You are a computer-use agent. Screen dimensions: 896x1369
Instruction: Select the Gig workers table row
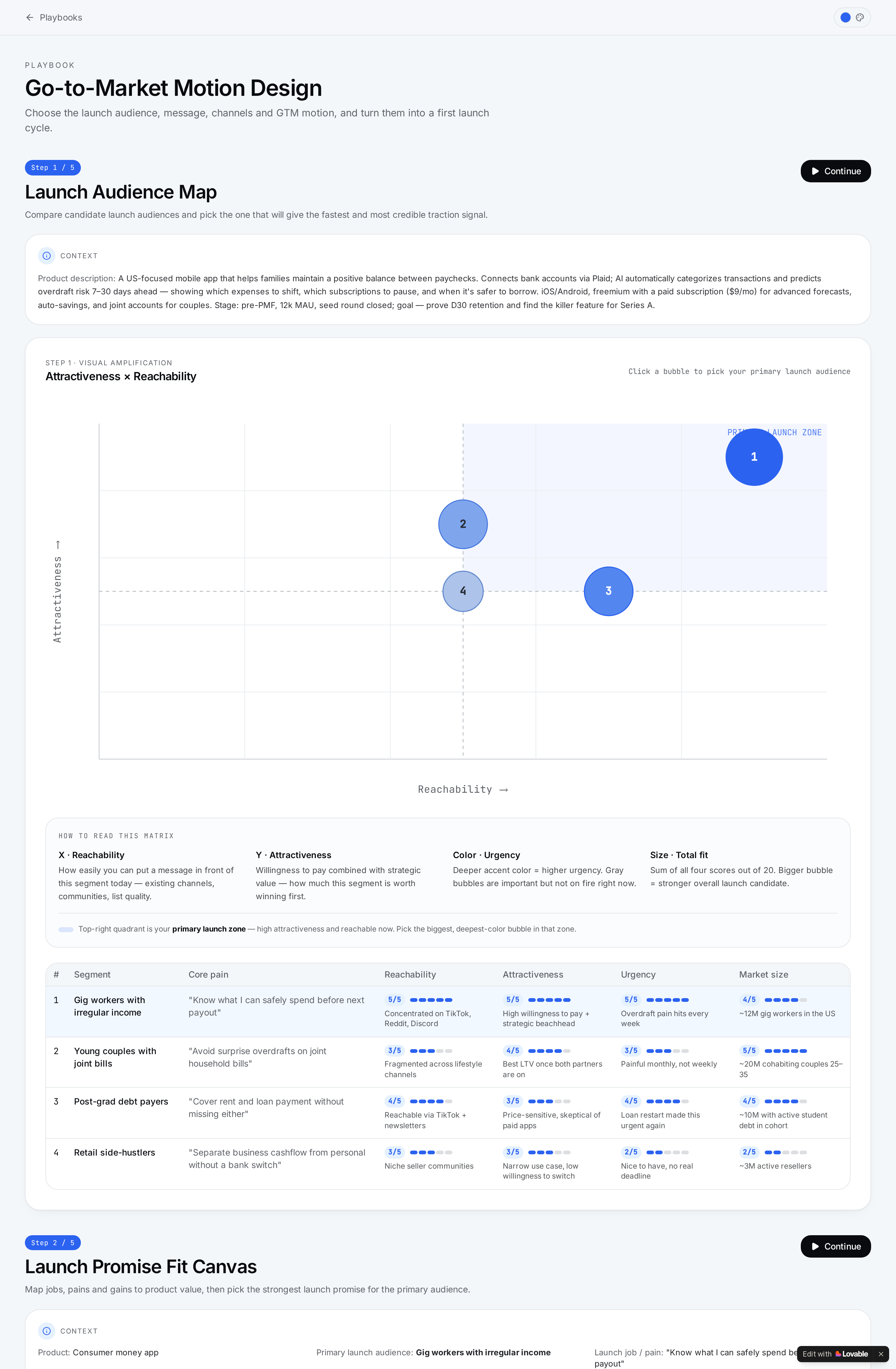tap(447, 1012)
